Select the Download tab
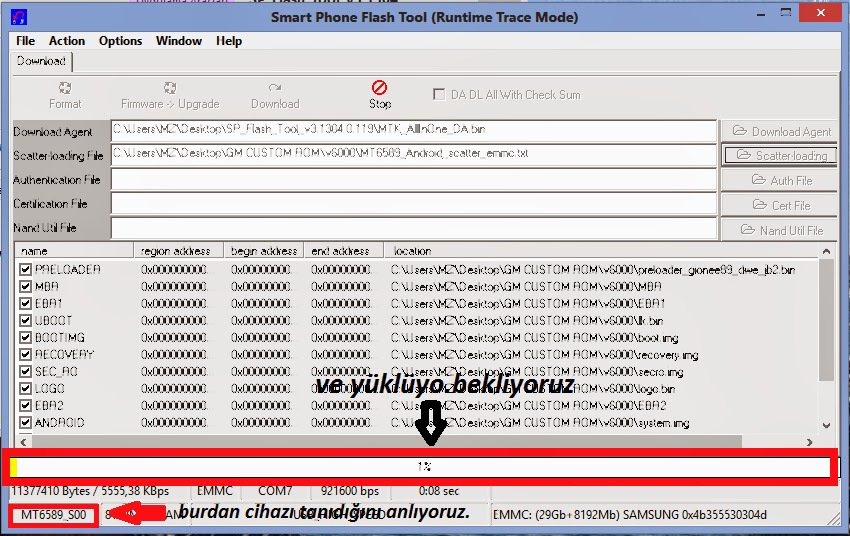The height and width of the screenshot is (536, 850). [x=41, y=61]
